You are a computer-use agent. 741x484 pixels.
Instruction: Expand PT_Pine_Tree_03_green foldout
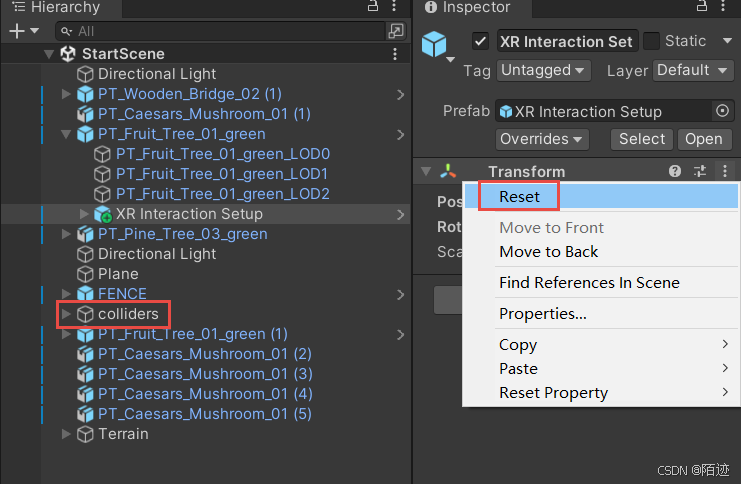click(x=66, y=234)
